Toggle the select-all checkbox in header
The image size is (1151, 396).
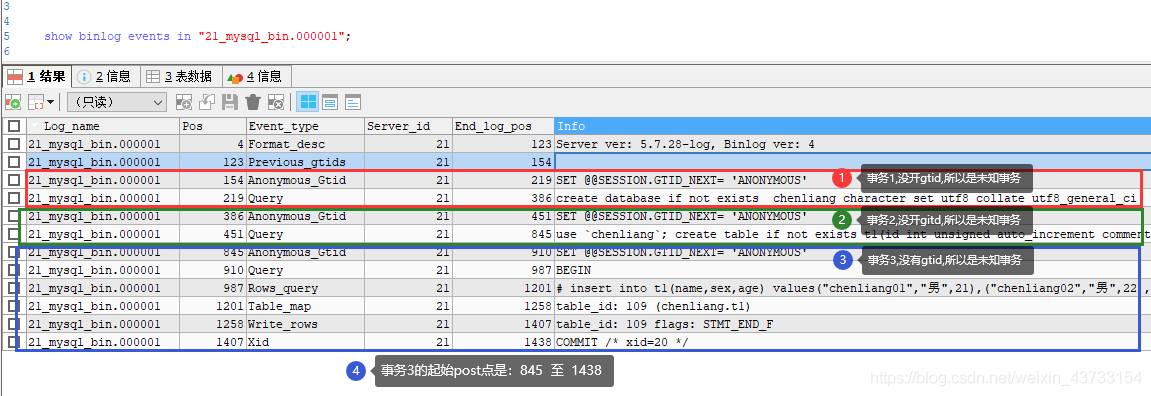[13, 126]
